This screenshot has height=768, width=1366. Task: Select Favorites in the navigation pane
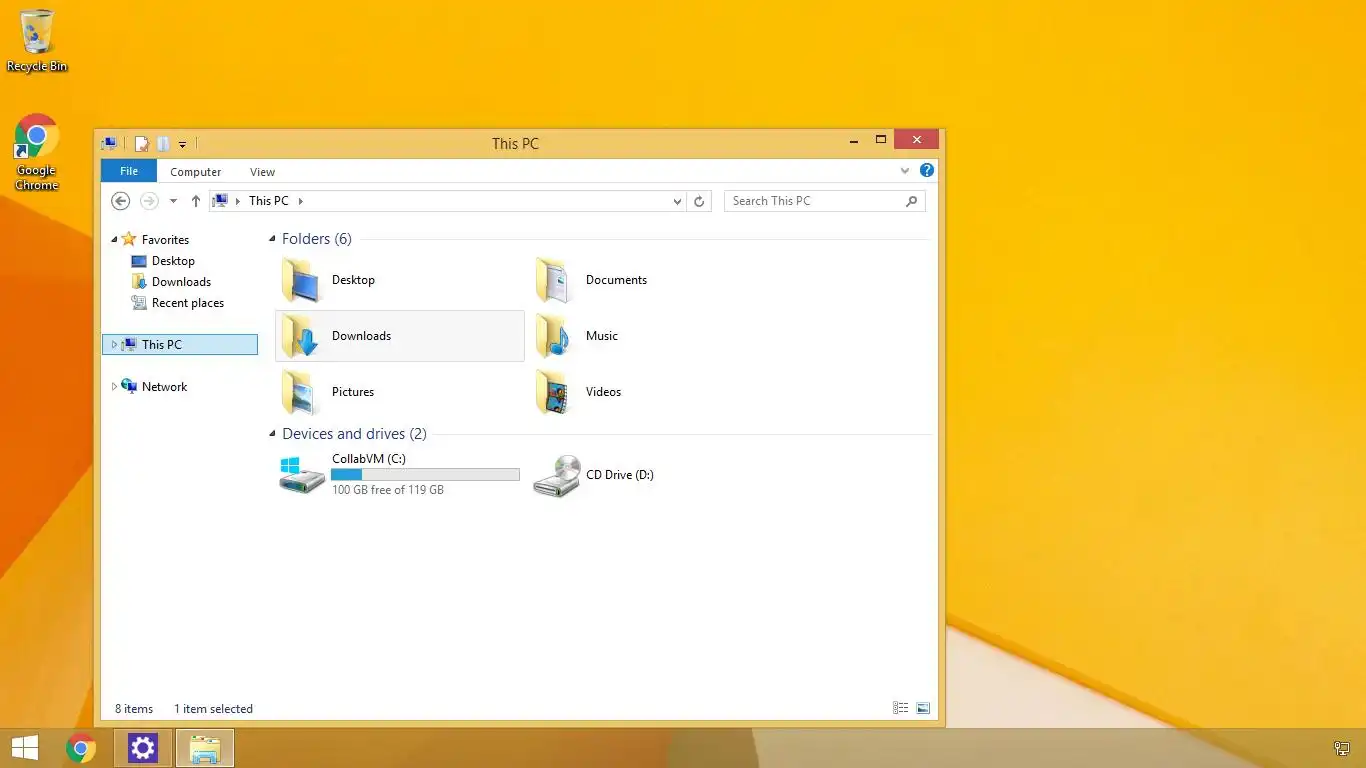[x=165, y=240]
